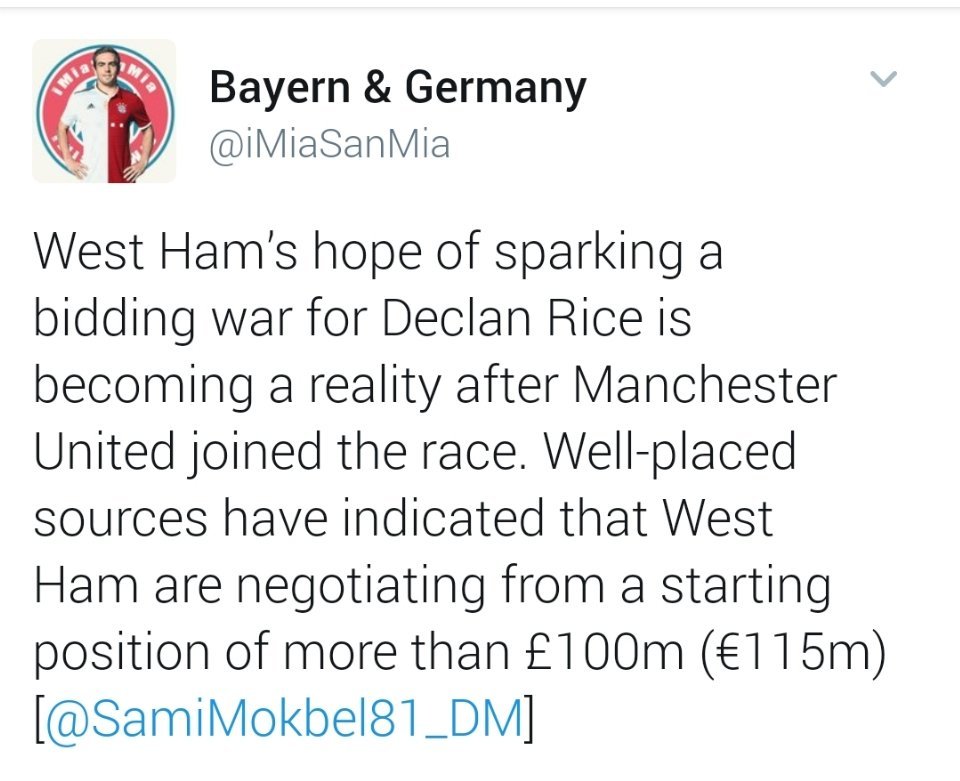Screen dimensions: 960x781
Task: Click the word 'Germany' in account name
Action: pos(496,90)
